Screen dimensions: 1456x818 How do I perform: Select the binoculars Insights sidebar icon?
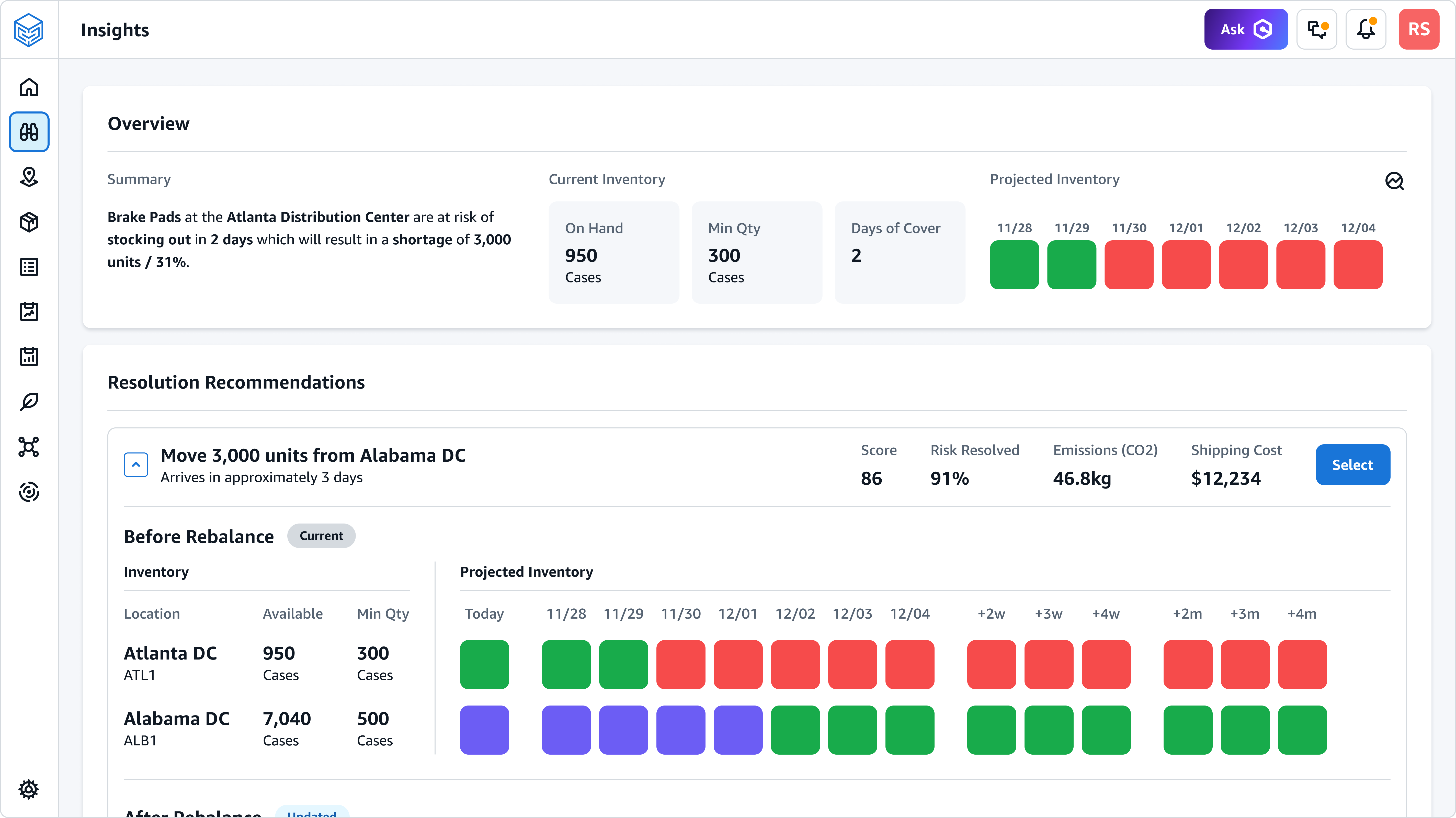[29, 132]
